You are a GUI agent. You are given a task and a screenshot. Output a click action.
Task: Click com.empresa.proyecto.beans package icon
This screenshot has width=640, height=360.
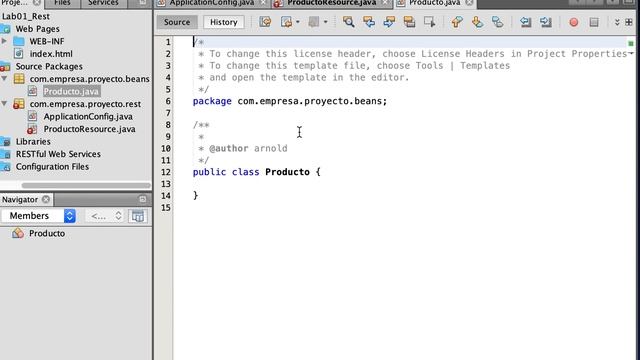click(19, 78)
